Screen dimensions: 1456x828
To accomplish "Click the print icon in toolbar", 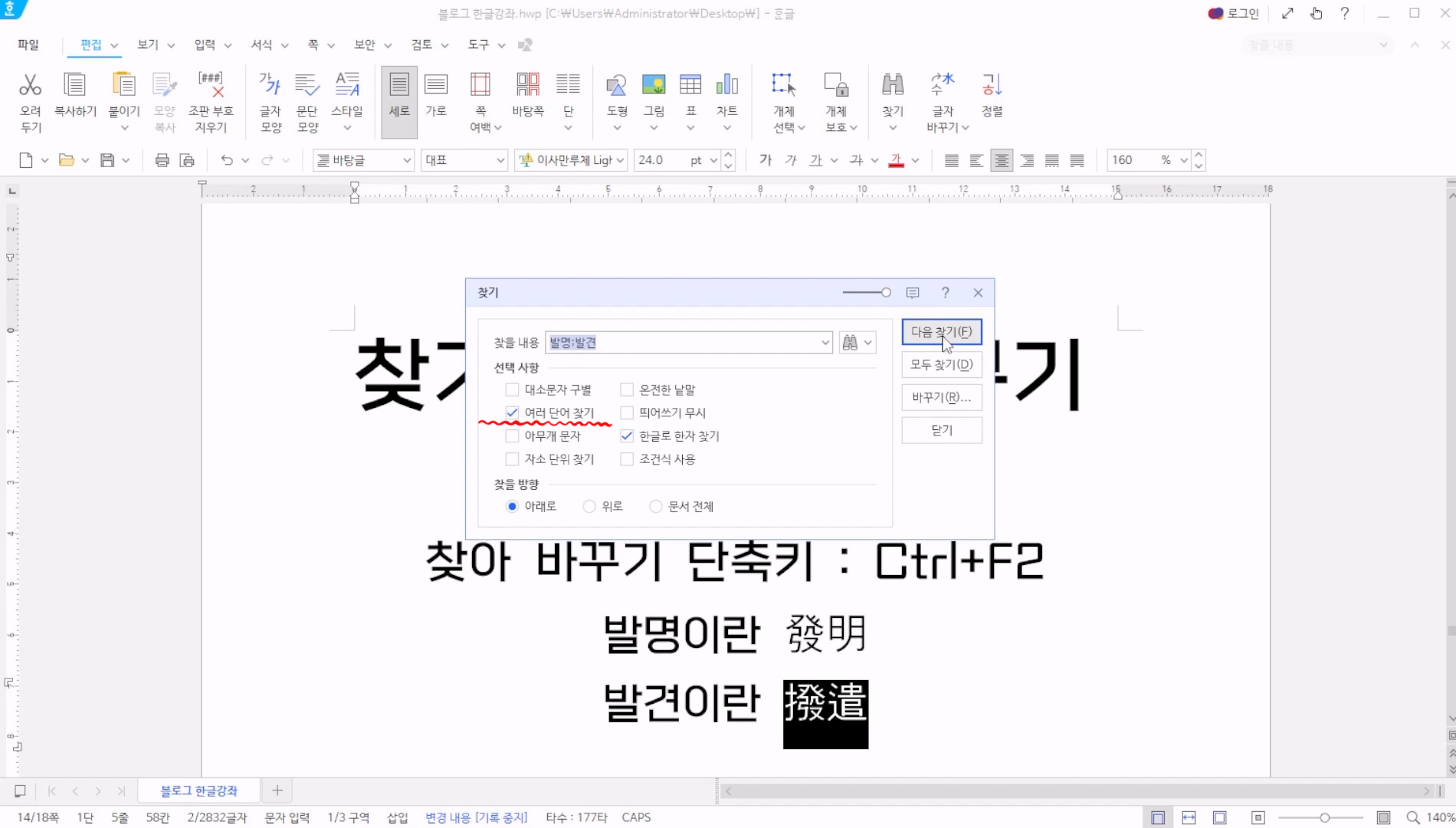I will (162, 160).
